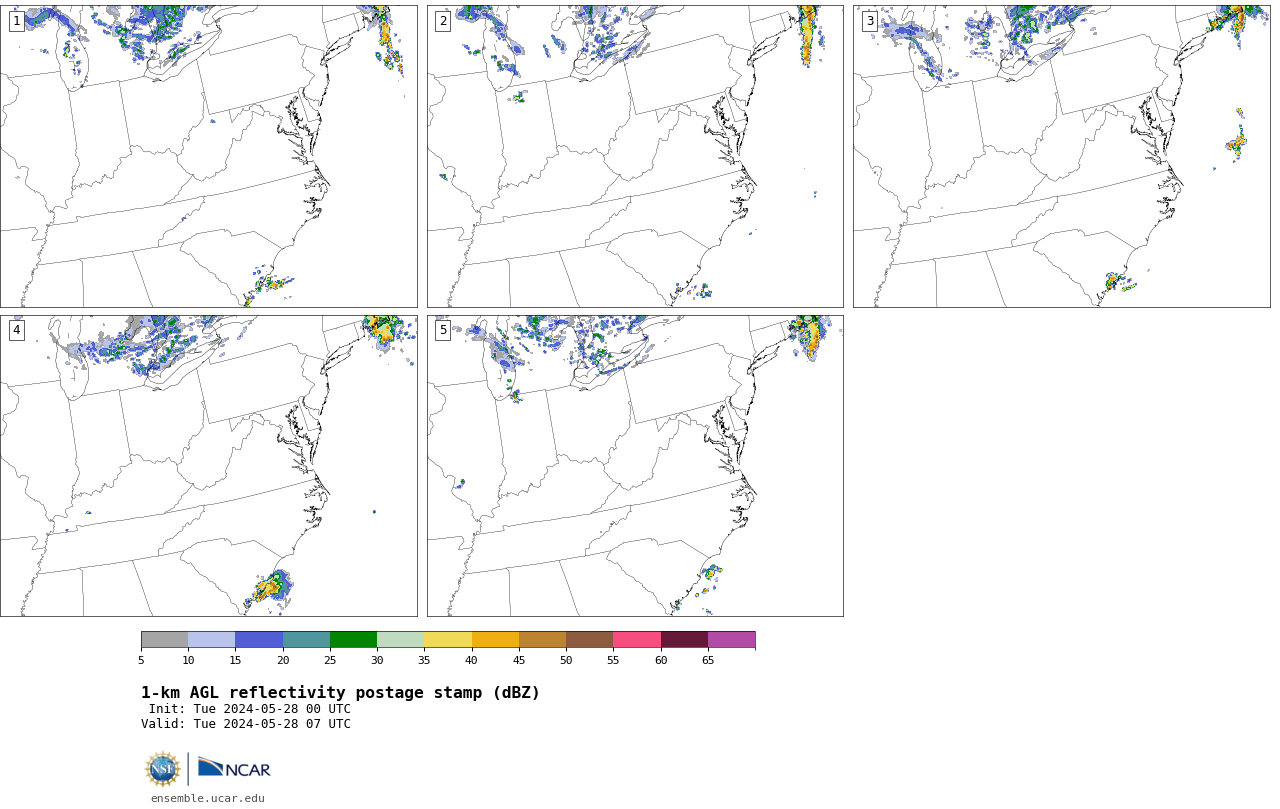Screen dimensions: 1280x809
Task: Click the member number 3 label box
Action: click(869, 21)
